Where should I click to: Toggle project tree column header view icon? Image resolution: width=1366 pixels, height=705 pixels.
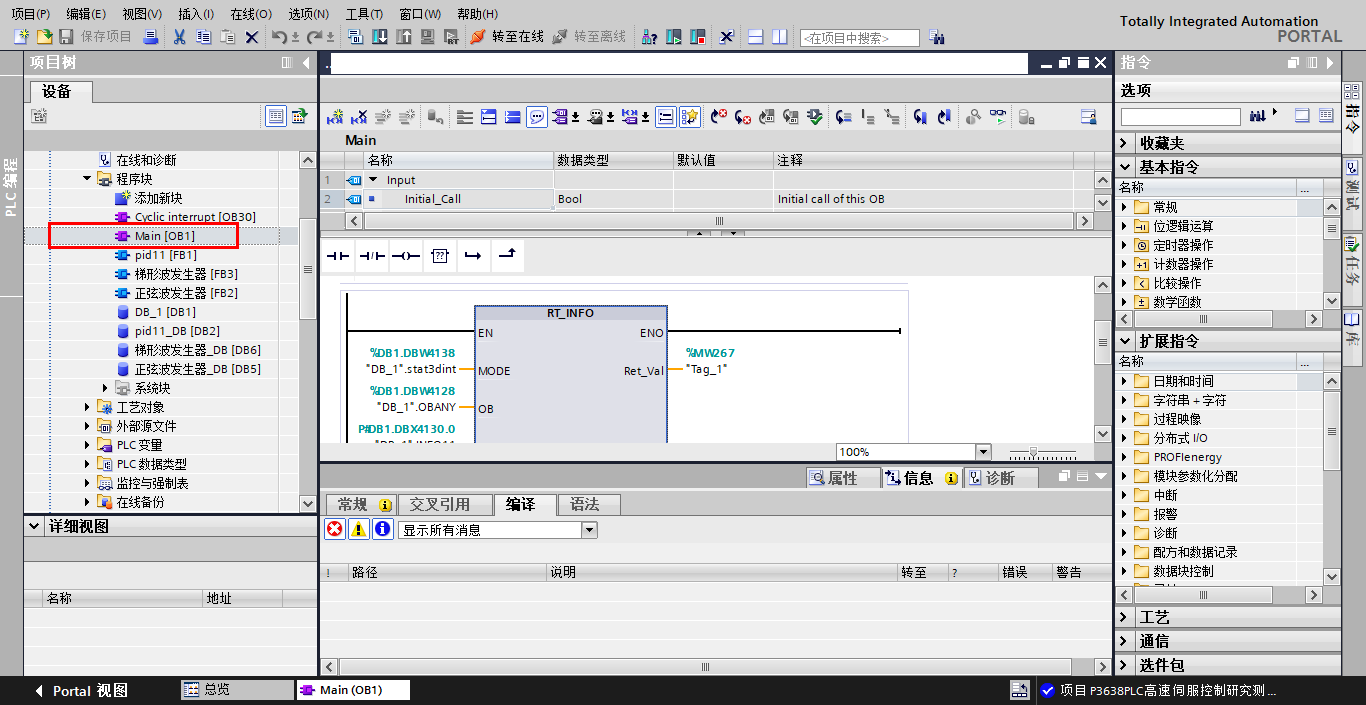pyautogui.click(x=276, y=117)
